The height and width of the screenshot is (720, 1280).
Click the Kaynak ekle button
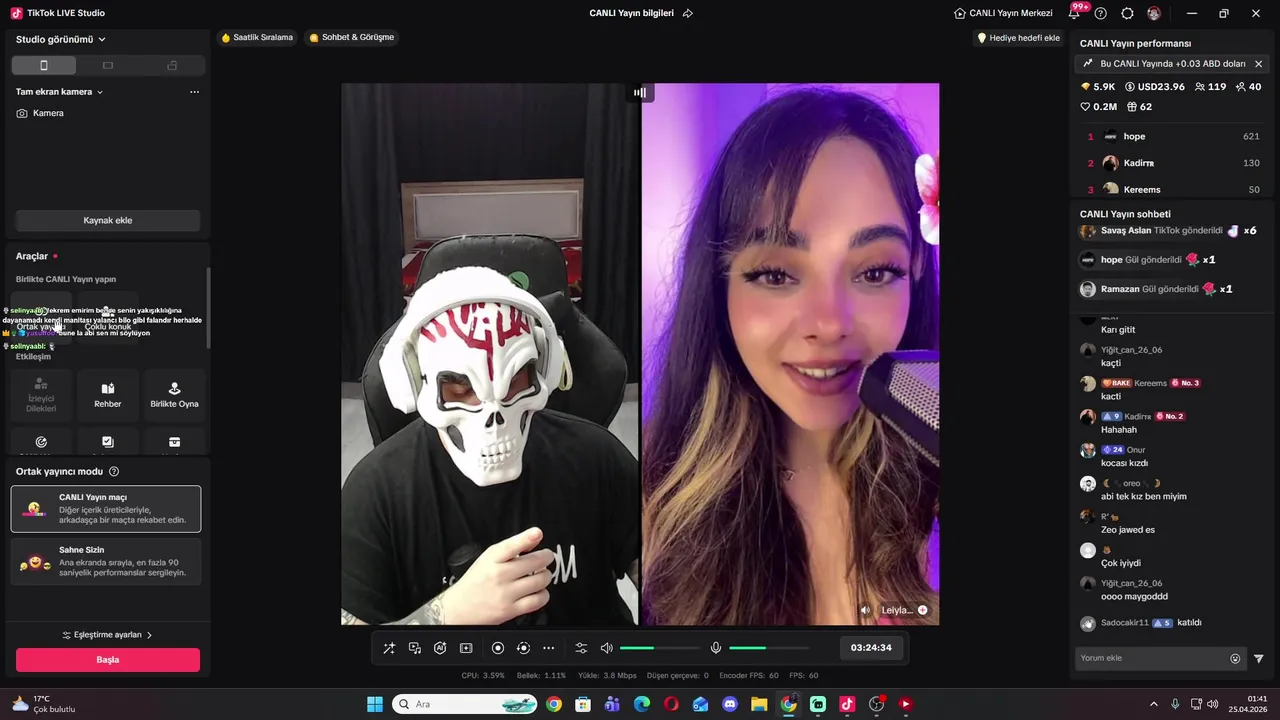coord(108,220)
